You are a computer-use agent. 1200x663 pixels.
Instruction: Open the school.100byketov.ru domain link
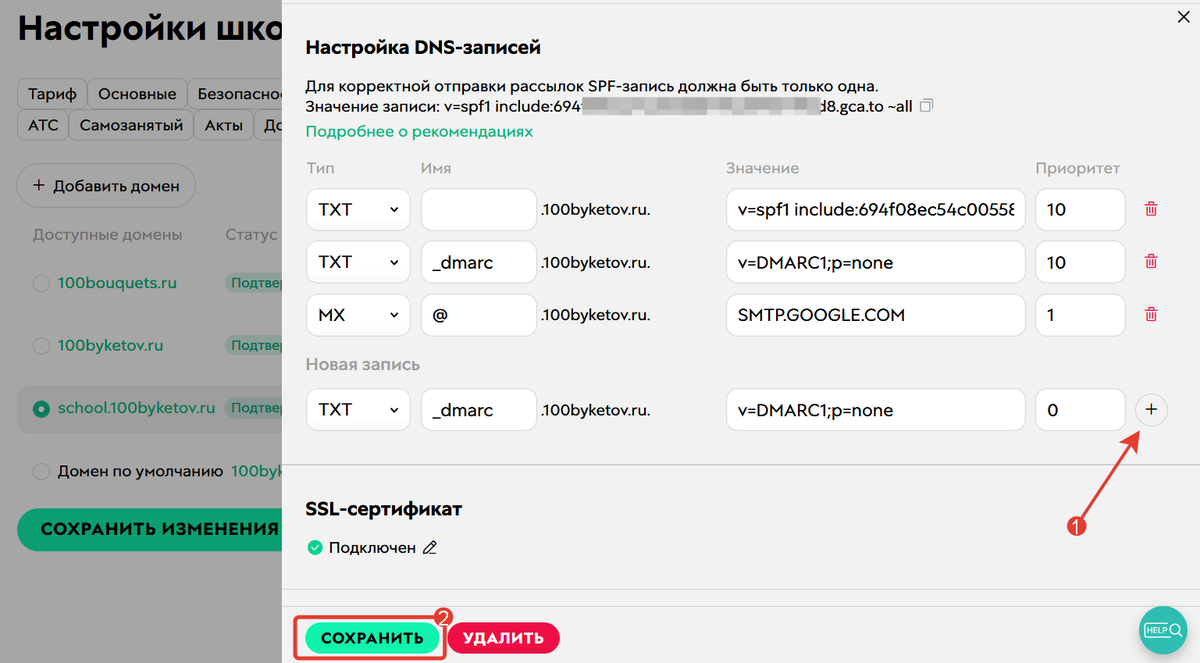pos(137,408)
